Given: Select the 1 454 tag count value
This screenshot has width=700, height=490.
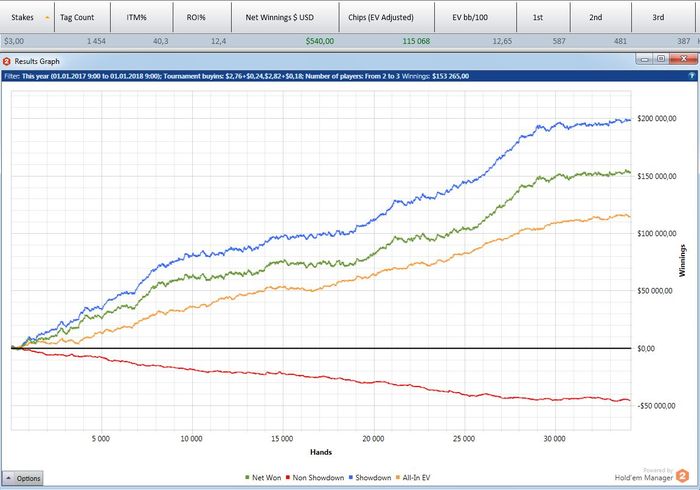Looking at the screenshot, I should (96, 41).
